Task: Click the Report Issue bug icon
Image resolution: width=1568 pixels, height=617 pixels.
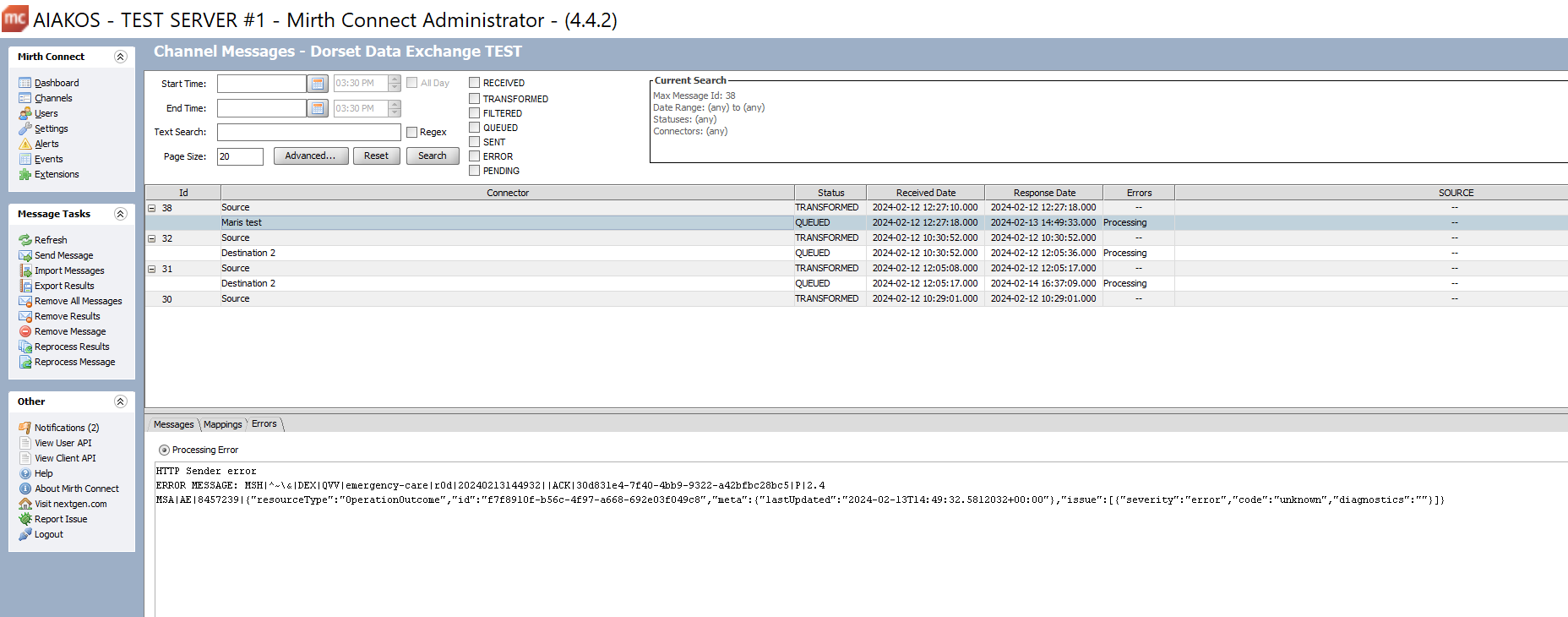Action: tap(25, 519)
